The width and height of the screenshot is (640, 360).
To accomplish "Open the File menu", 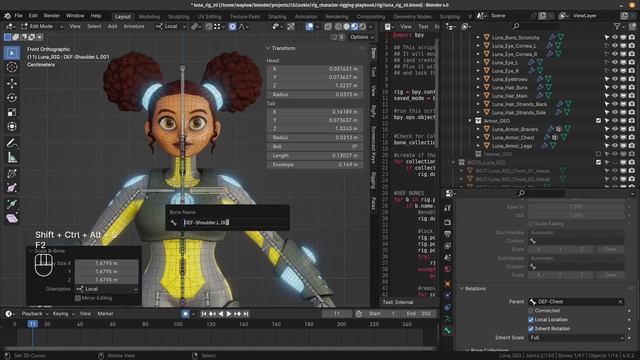I will tap(18, 16).
